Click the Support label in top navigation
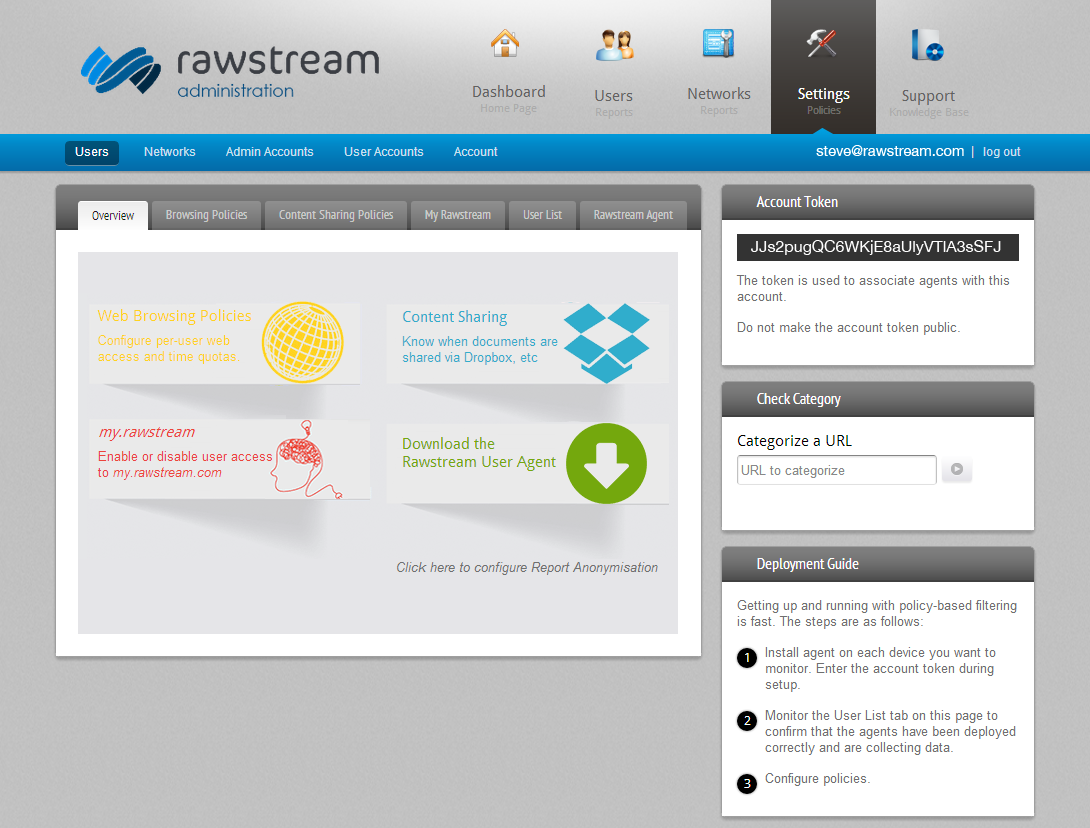This screenshot has width=1090, height=828. coord(928,96)
